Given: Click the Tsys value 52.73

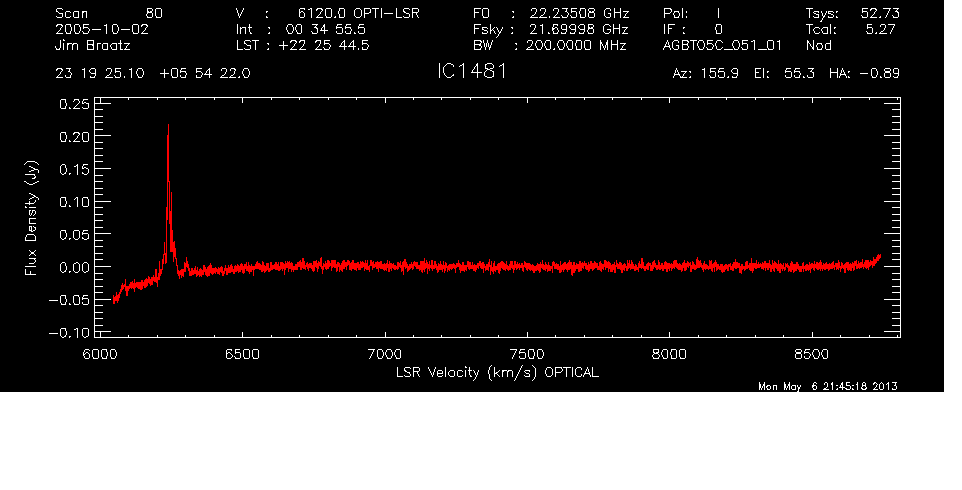Looking at the screenshot, I should (880, 13).
